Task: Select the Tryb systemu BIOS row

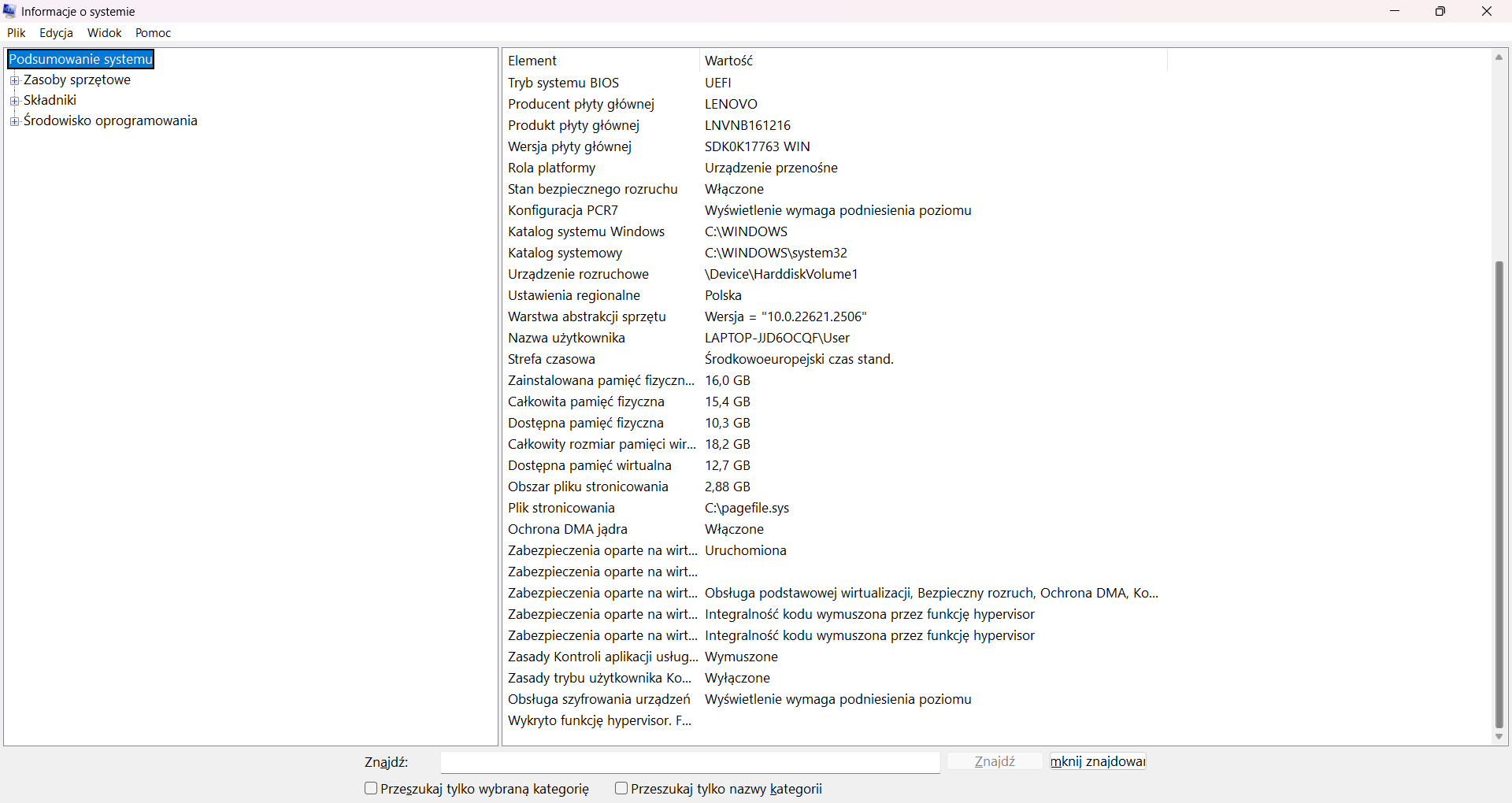Action: click(835, 83)
